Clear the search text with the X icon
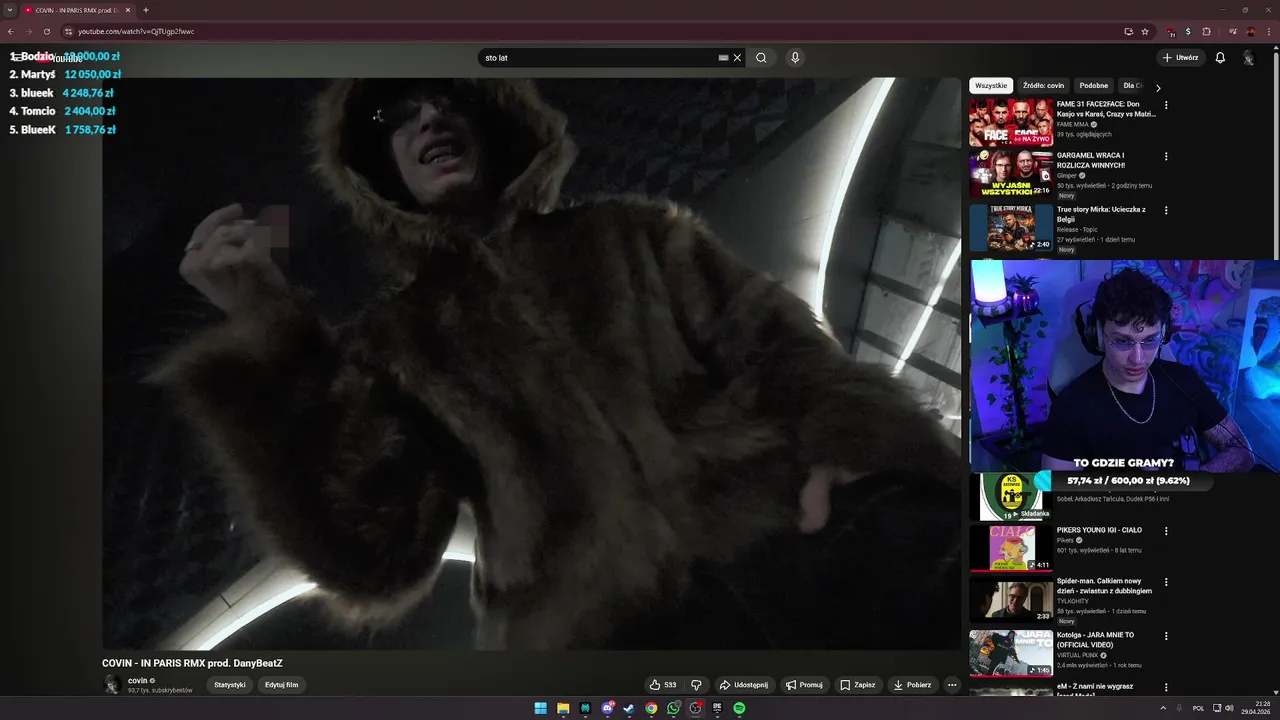The image size is (1280, 720). [x=737, y=58]
